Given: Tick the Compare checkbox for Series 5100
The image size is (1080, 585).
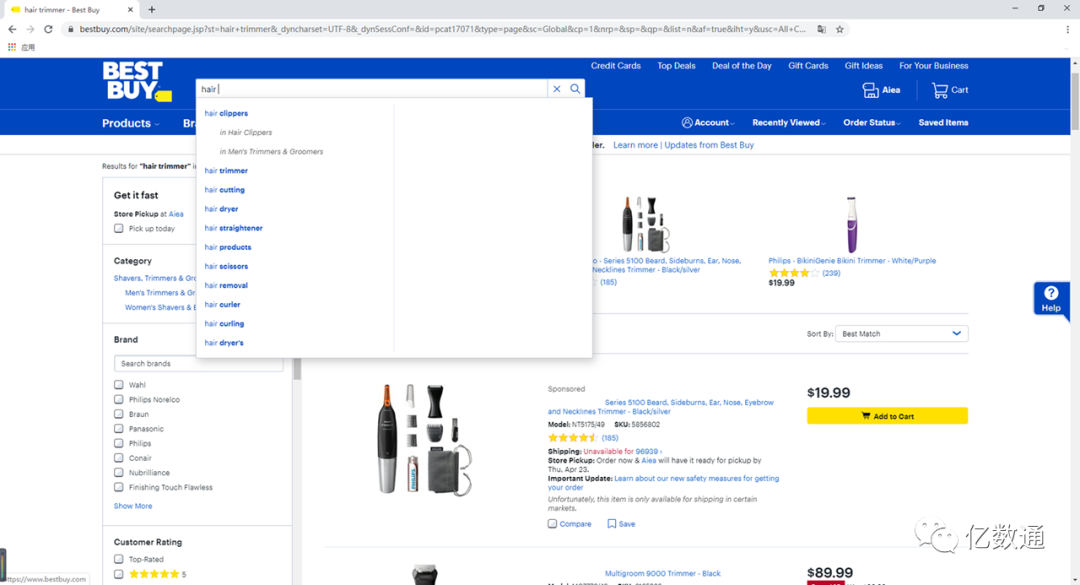Looking at the screenshot, I should (552, 524).
